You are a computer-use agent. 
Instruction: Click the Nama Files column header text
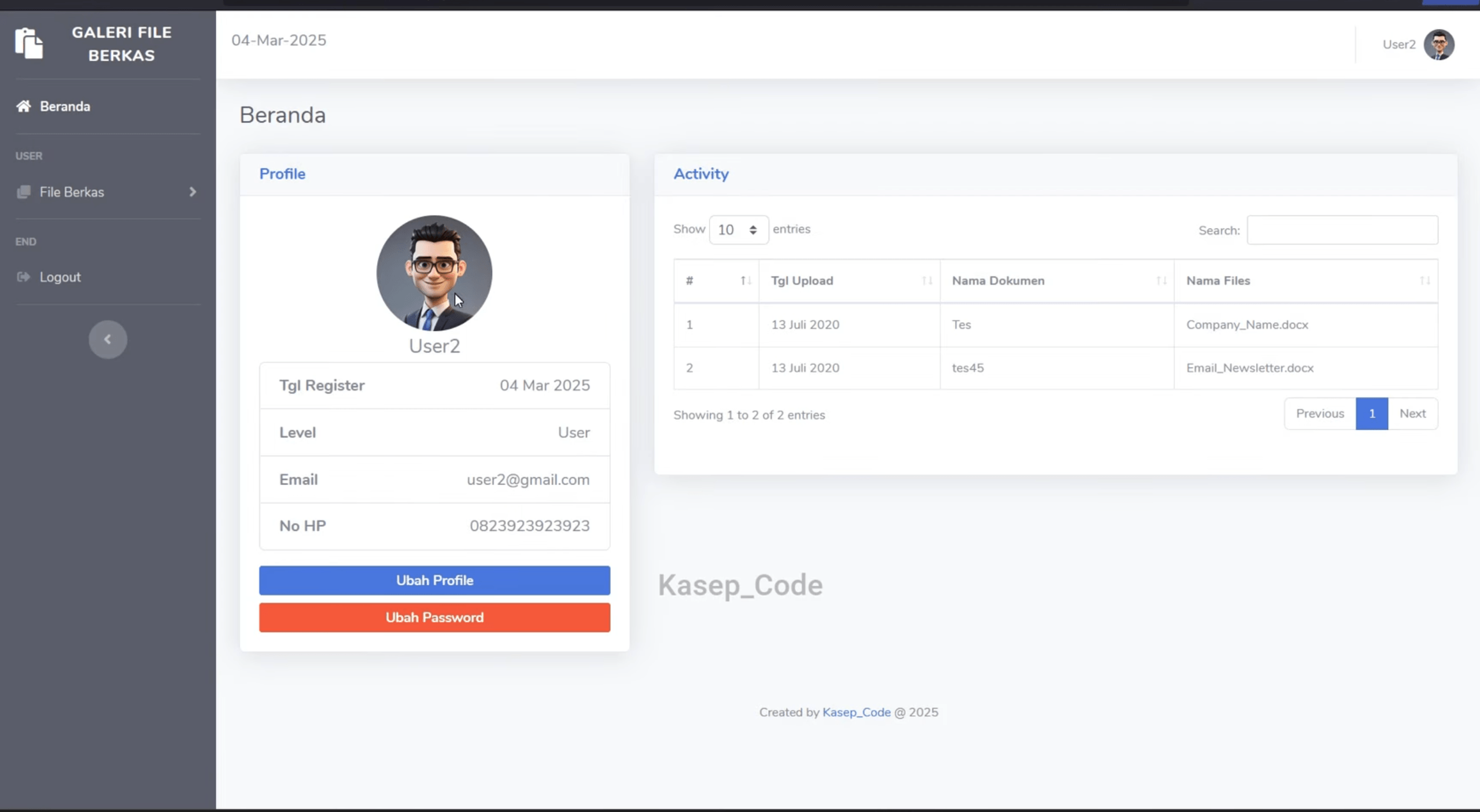pos(1218,280)
